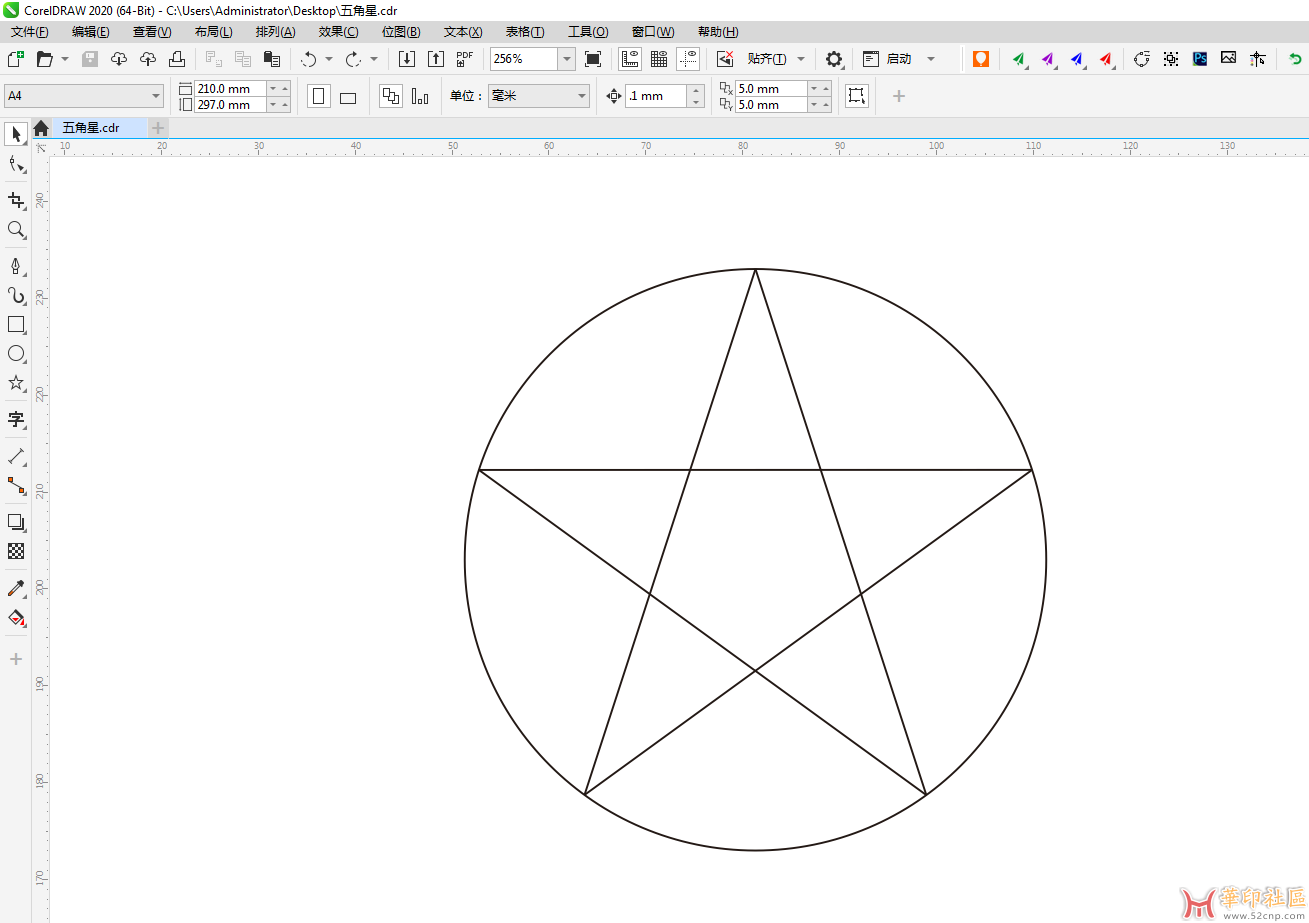1309x923 pixels.
Task: Click the New document icon
Action: (x=16, y=59)
